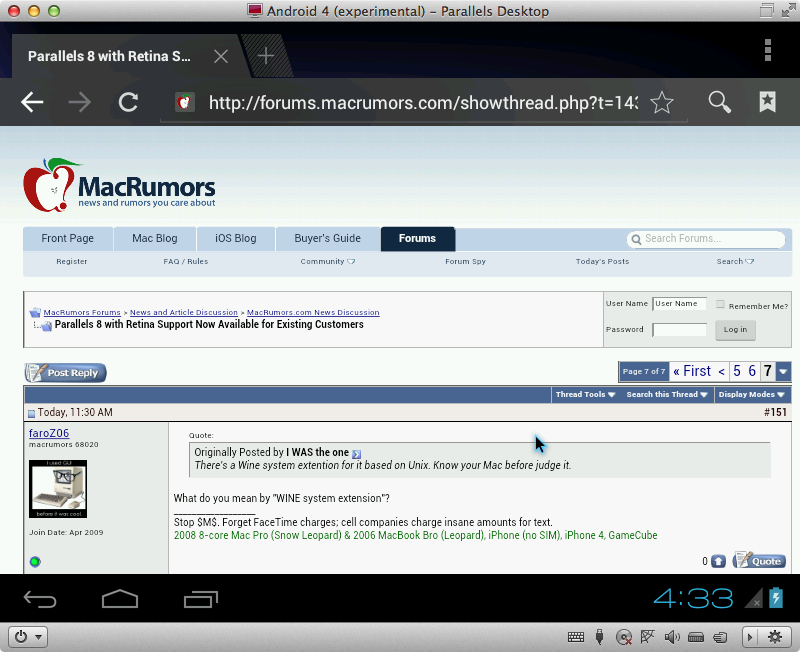This screenshot has width=800, height=652.
Task: Open the Buyer's Guide tab
Action: coord(328,238)
